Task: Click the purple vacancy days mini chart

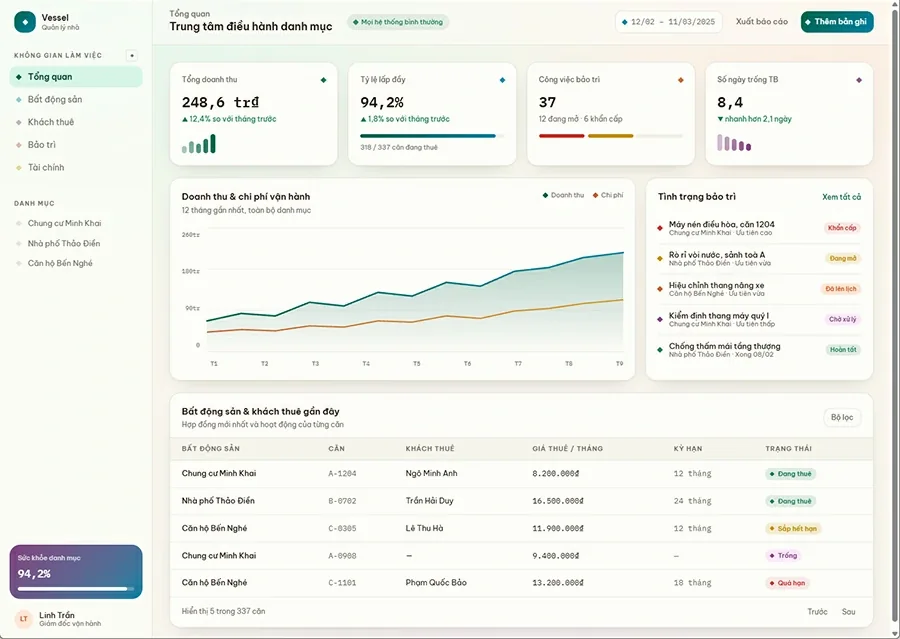Action: pyautogui.click(x=734, y=142)
